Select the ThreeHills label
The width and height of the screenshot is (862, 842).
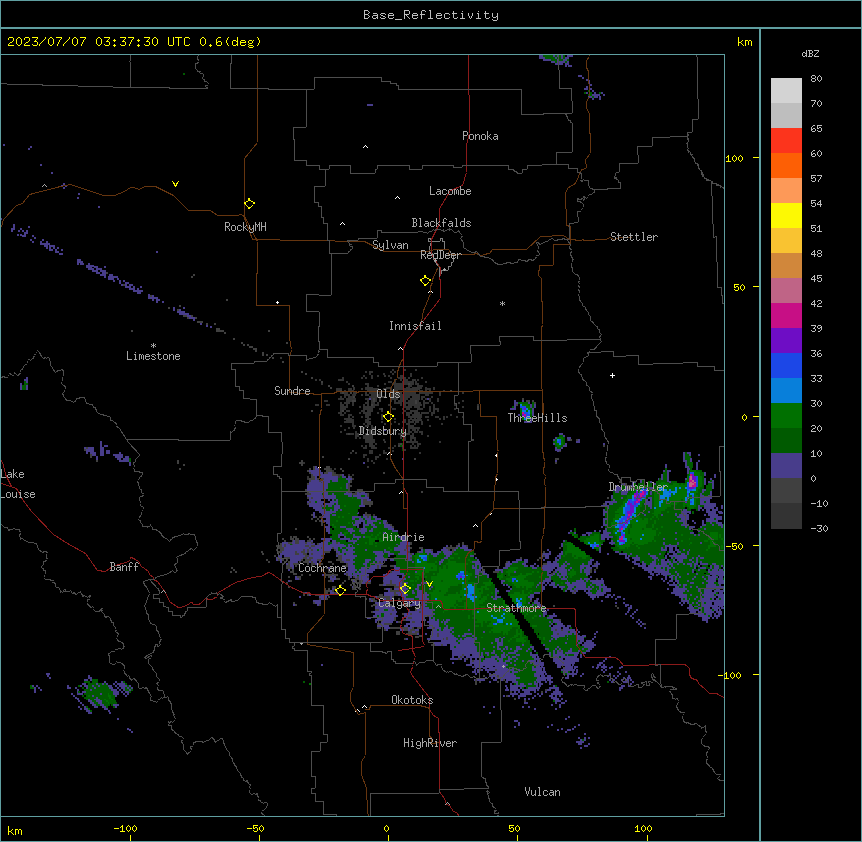pos(537,418)
